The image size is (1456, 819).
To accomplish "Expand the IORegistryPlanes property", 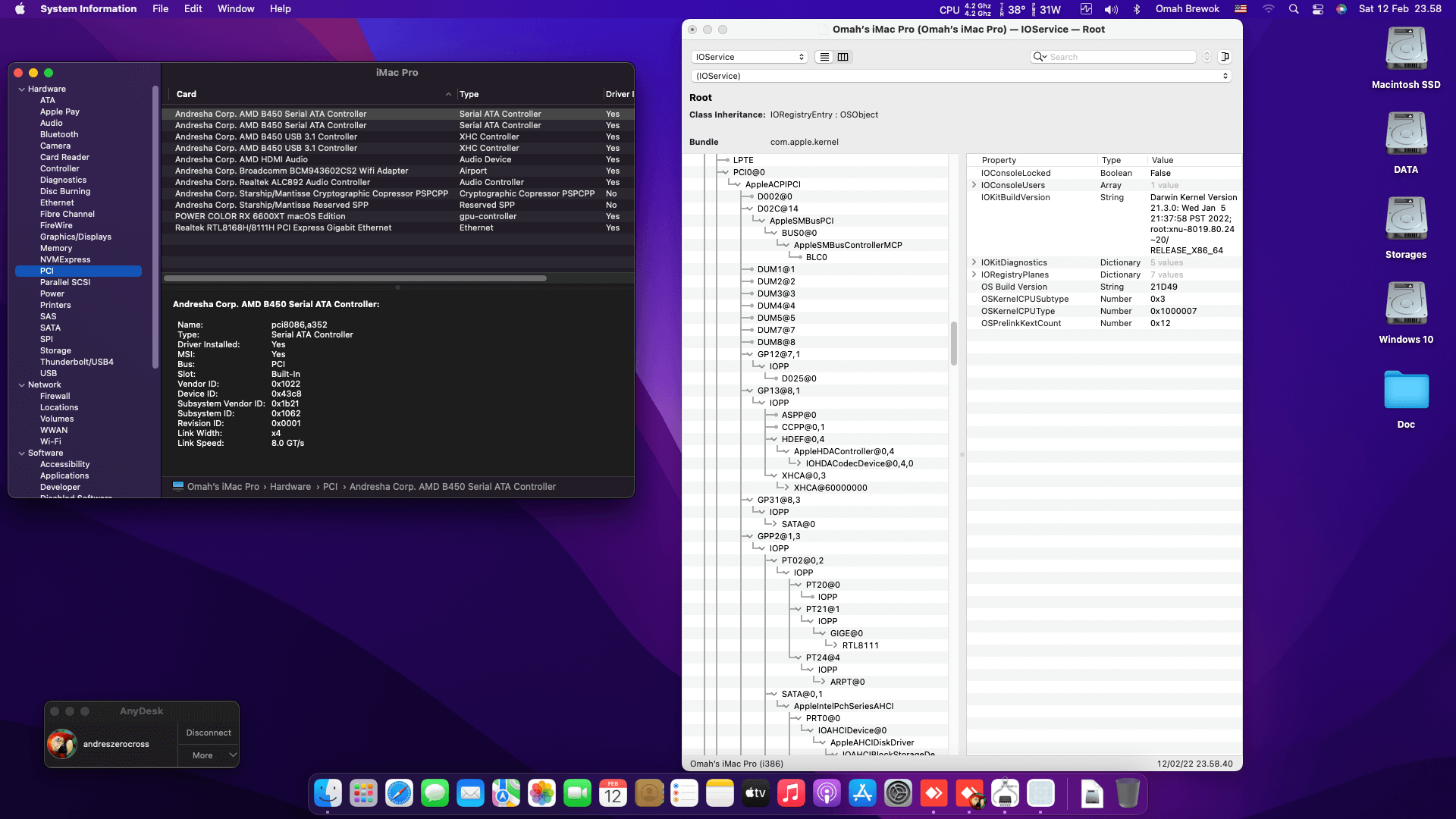I will [x=974, y=275].
